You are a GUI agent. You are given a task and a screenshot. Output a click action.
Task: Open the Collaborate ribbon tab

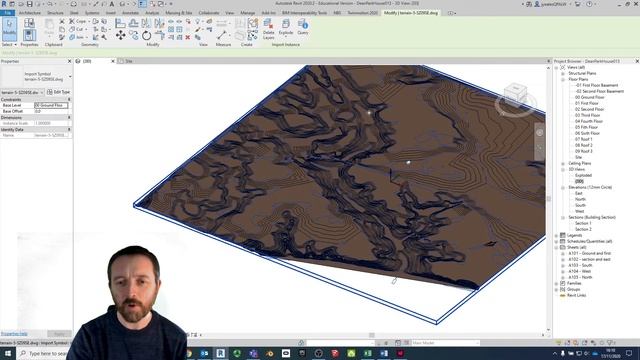[209, 13]
